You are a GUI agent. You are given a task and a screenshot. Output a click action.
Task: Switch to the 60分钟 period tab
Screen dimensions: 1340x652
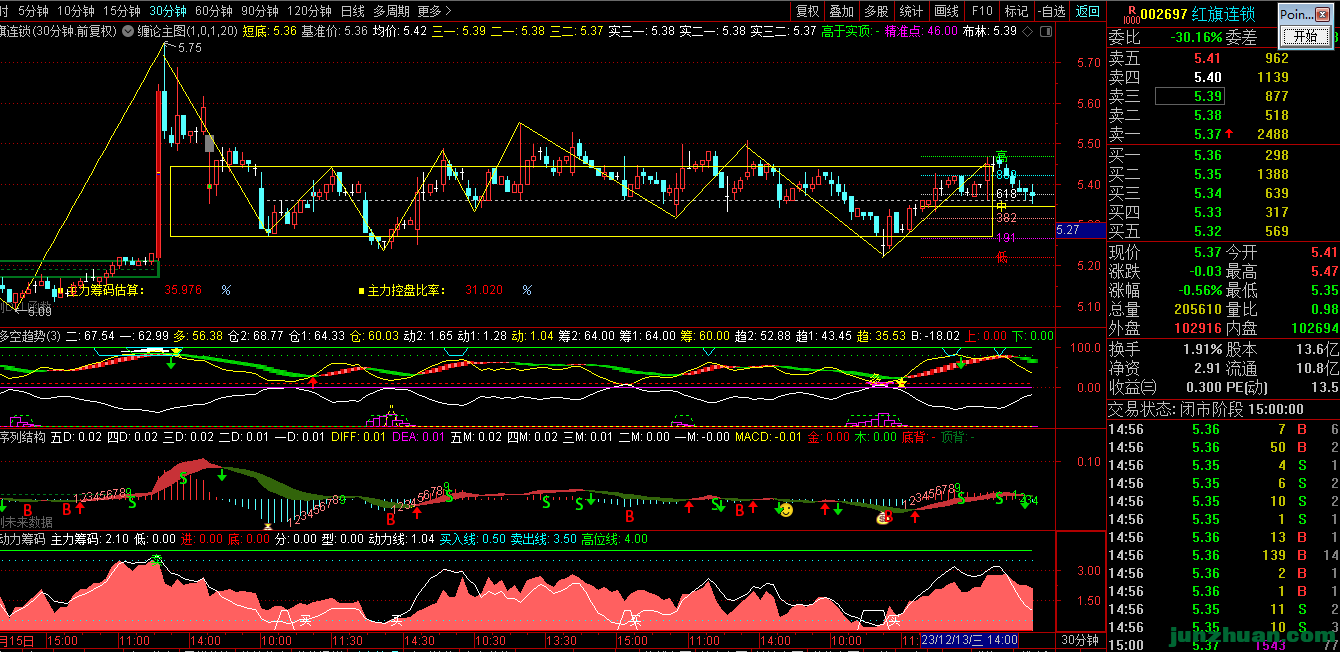[x=214, y=11]
